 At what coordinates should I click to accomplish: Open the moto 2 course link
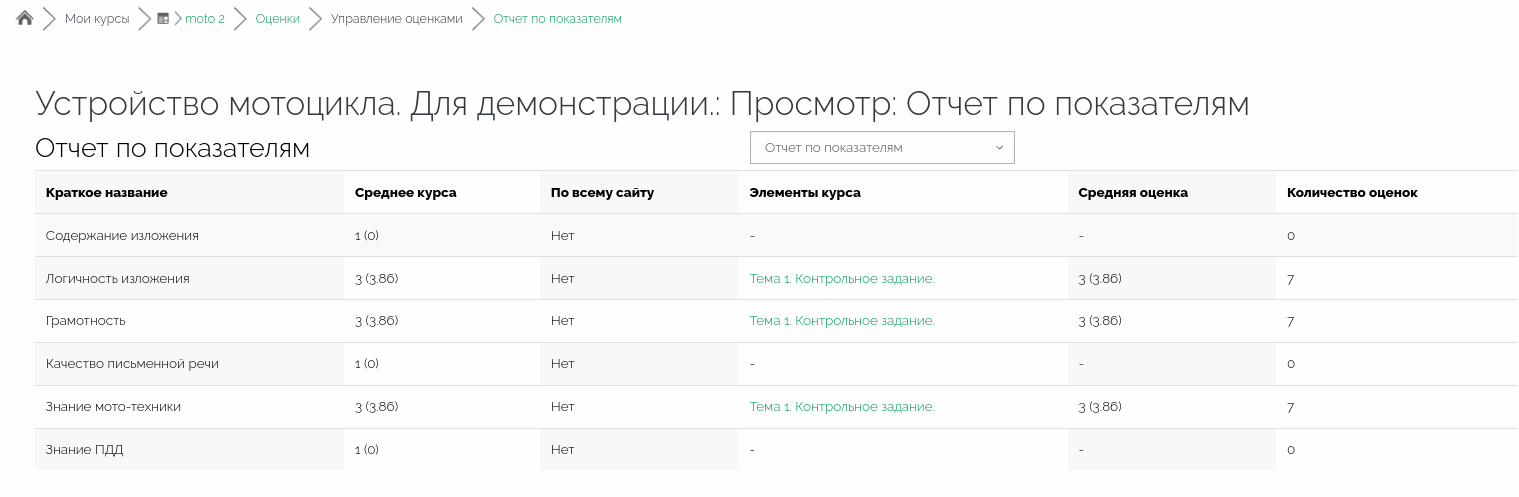[x=204, y=19]
